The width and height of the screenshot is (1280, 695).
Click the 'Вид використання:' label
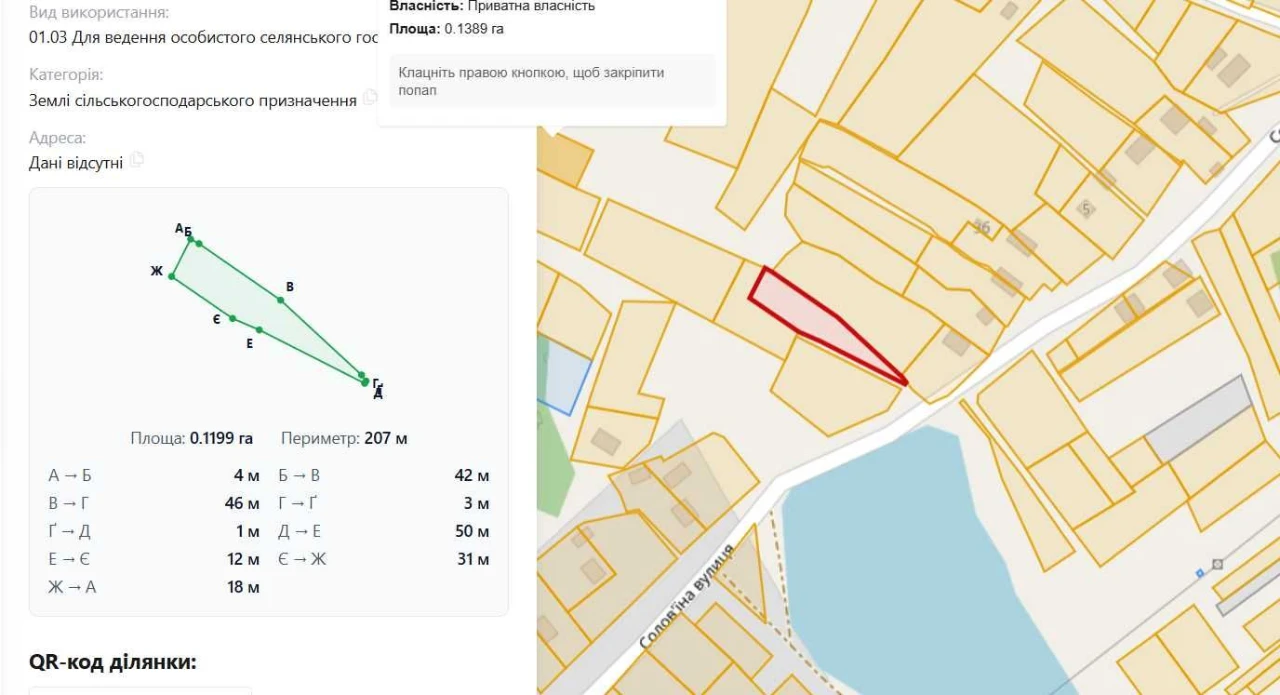click(99, 13)
